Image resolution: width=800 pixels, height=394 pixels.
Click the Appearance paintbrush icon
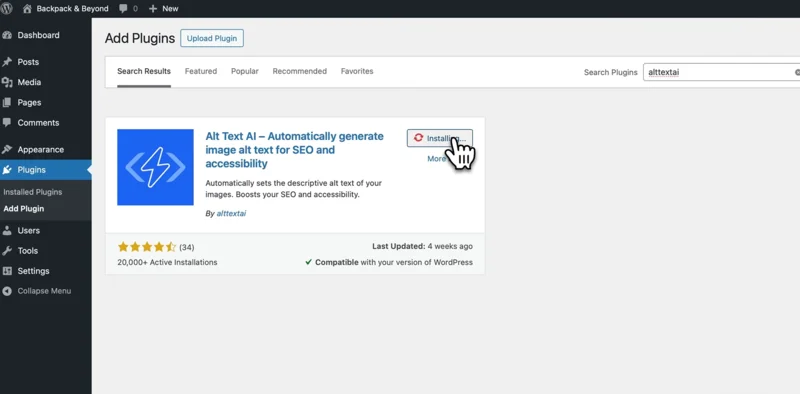tap(7, 150)
